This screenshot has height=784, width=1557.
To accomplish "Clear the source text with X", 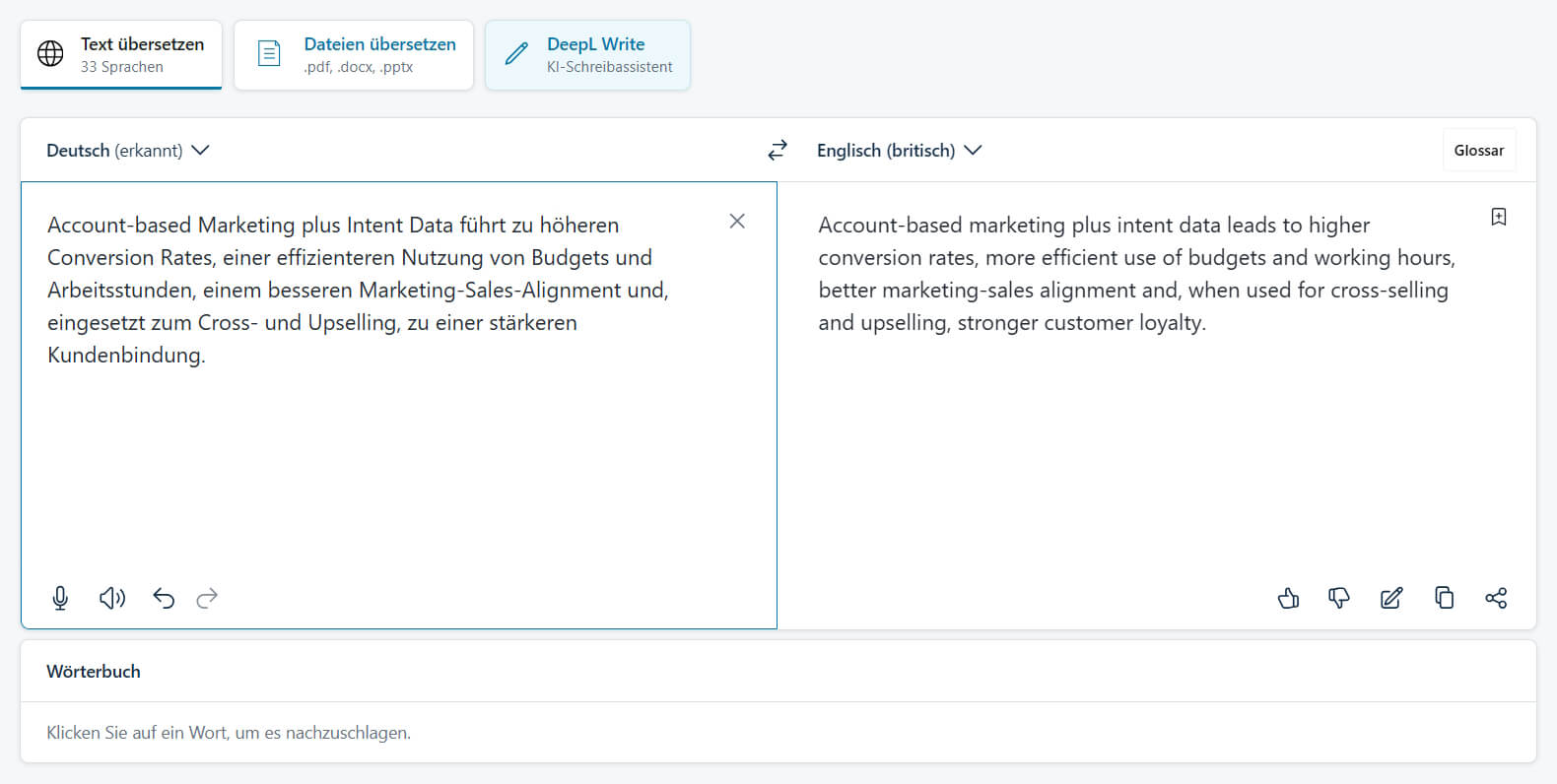I will [x=737, y=222].
